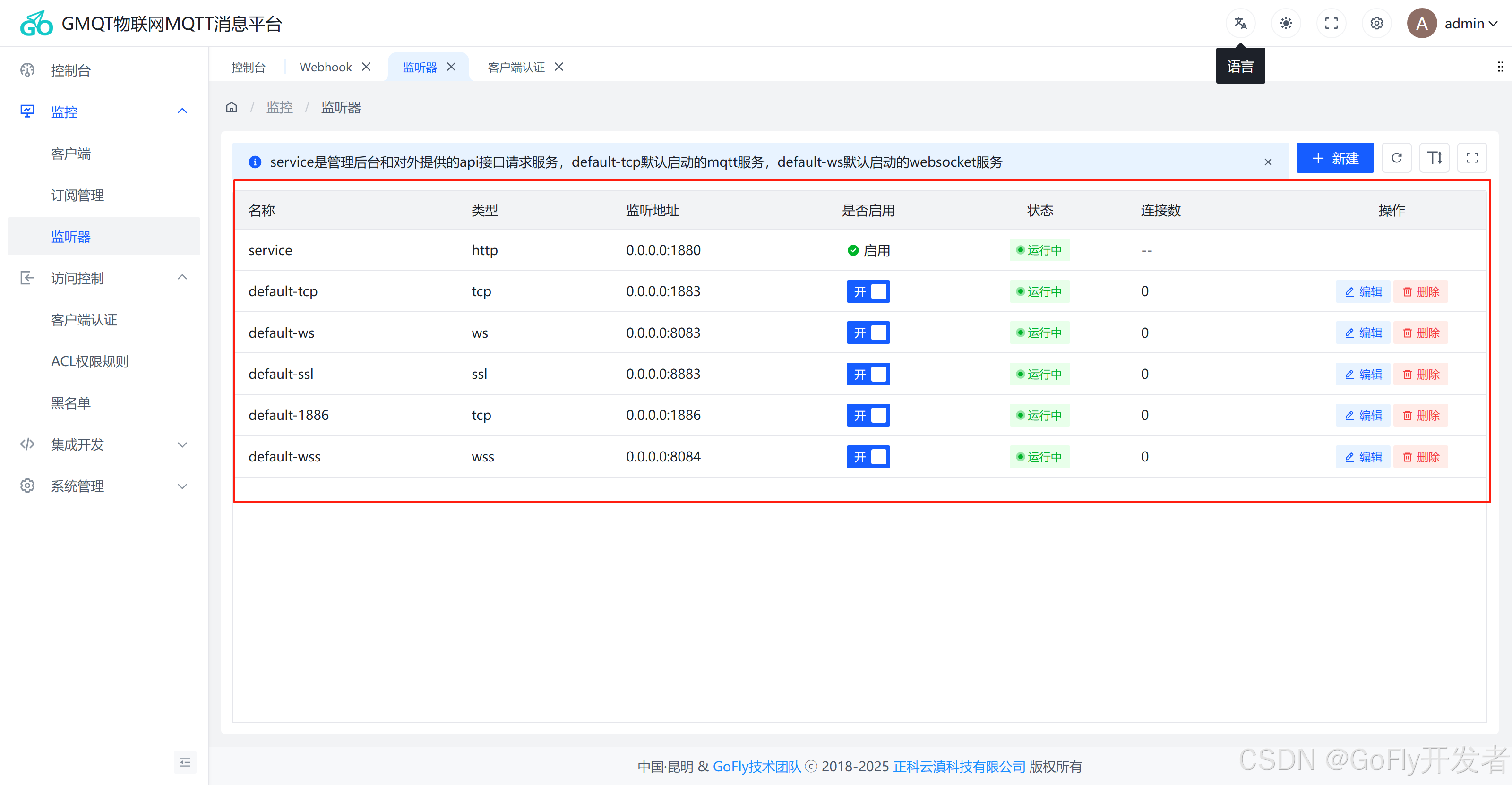Click the home icon in breadcrumb
The image size is (1512, 785).
[x=231, y=107]
